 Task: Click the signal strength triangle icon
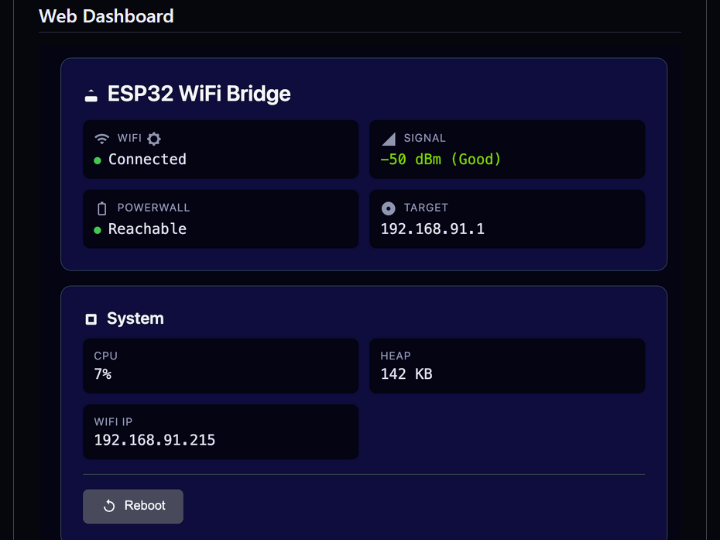tap(388, 139)
